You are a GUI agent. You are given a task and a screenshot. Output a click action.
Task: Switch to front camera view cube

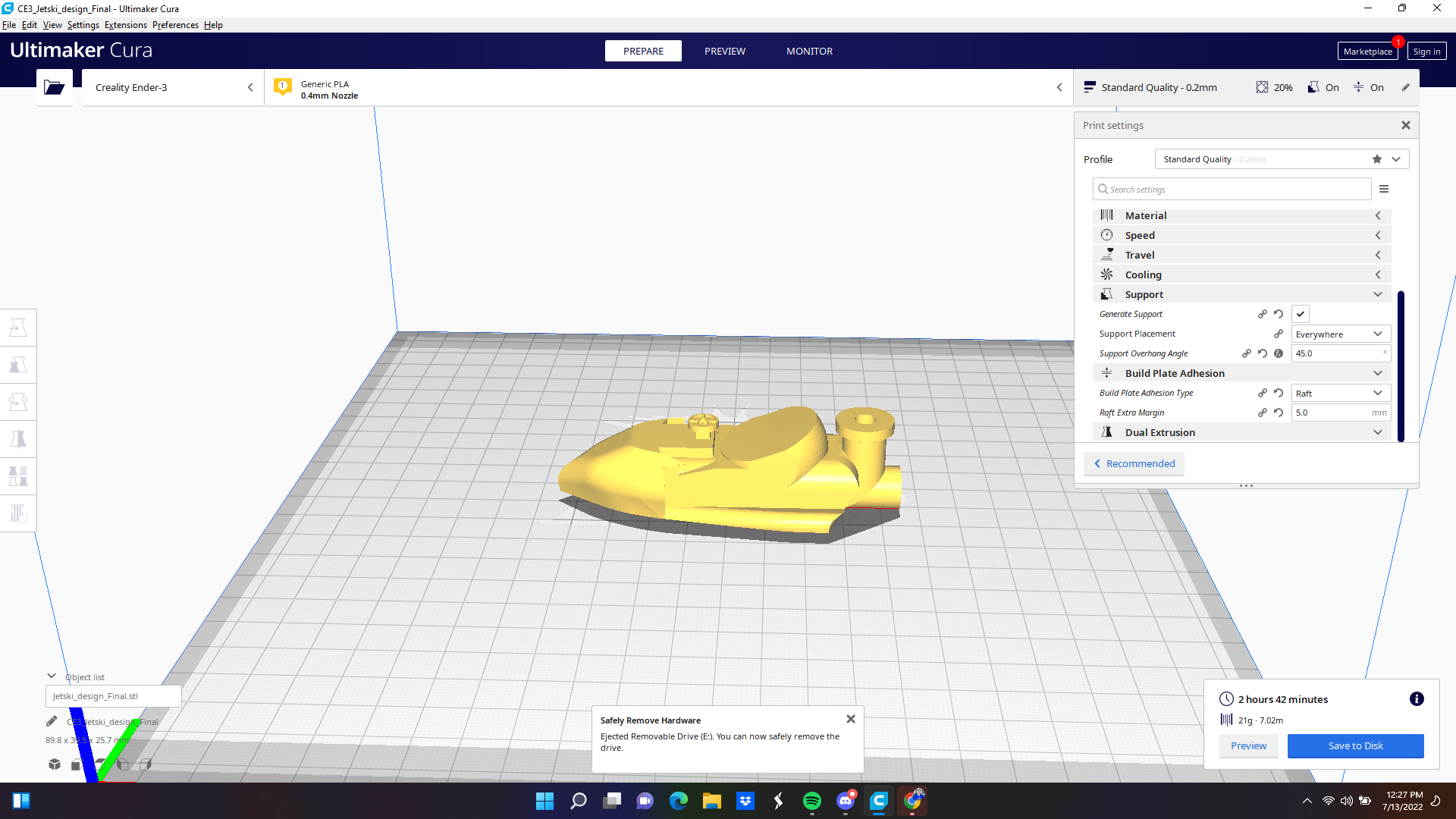[77, 764]
